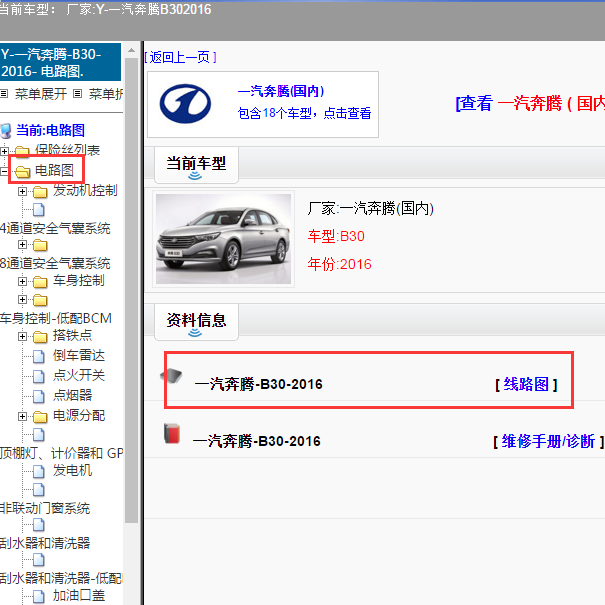
Task: Select the 倒车雷达 tree item
Action: (x=79, y=355)
